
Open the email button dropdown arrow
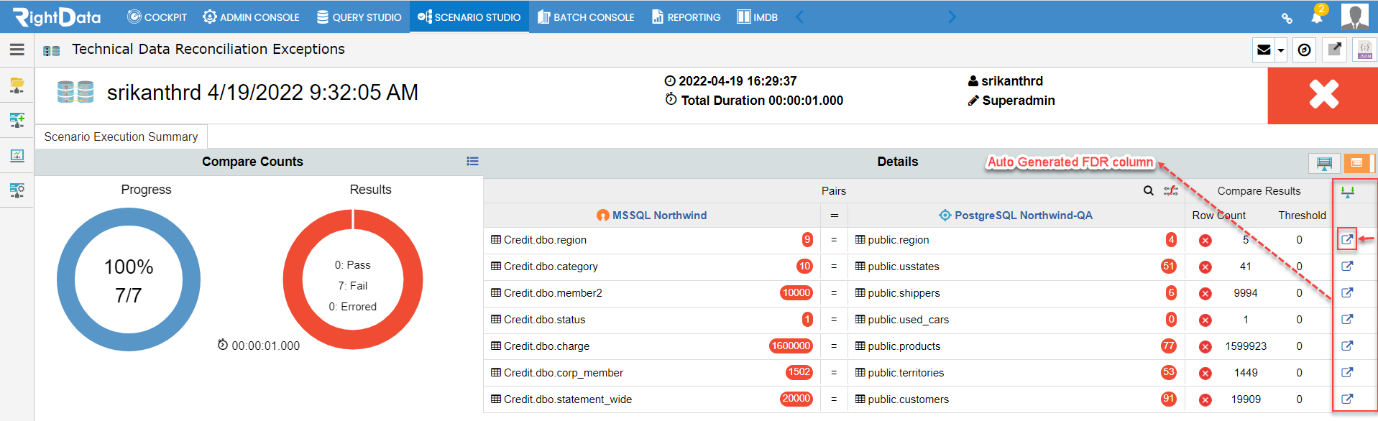tap(1282, 50)
